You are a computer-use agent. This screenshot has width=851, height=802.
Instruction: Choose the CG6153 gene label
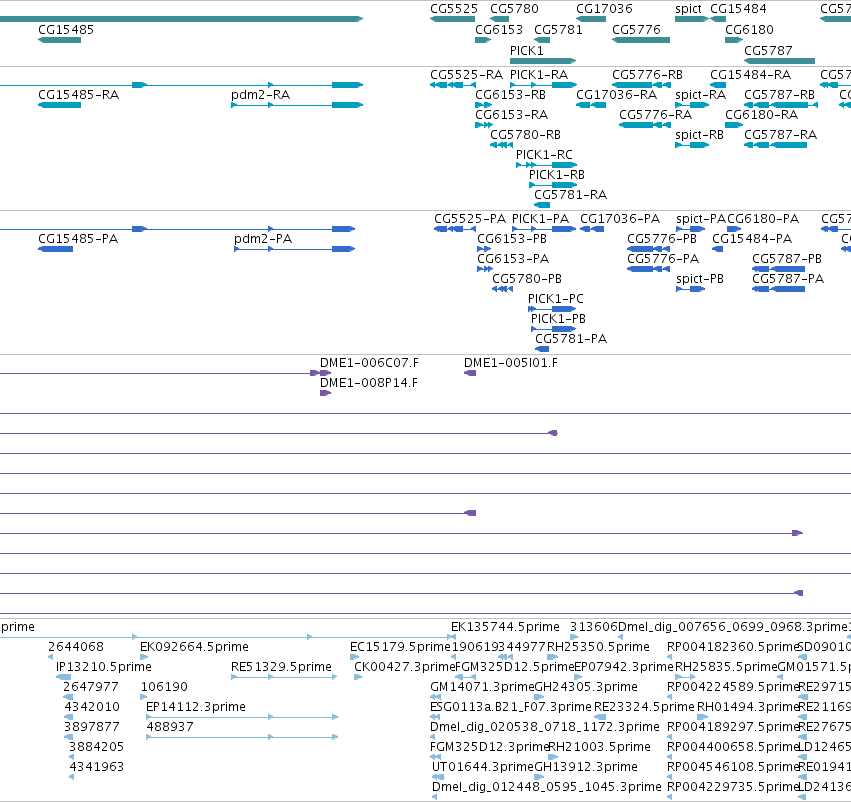click(499, 29)
